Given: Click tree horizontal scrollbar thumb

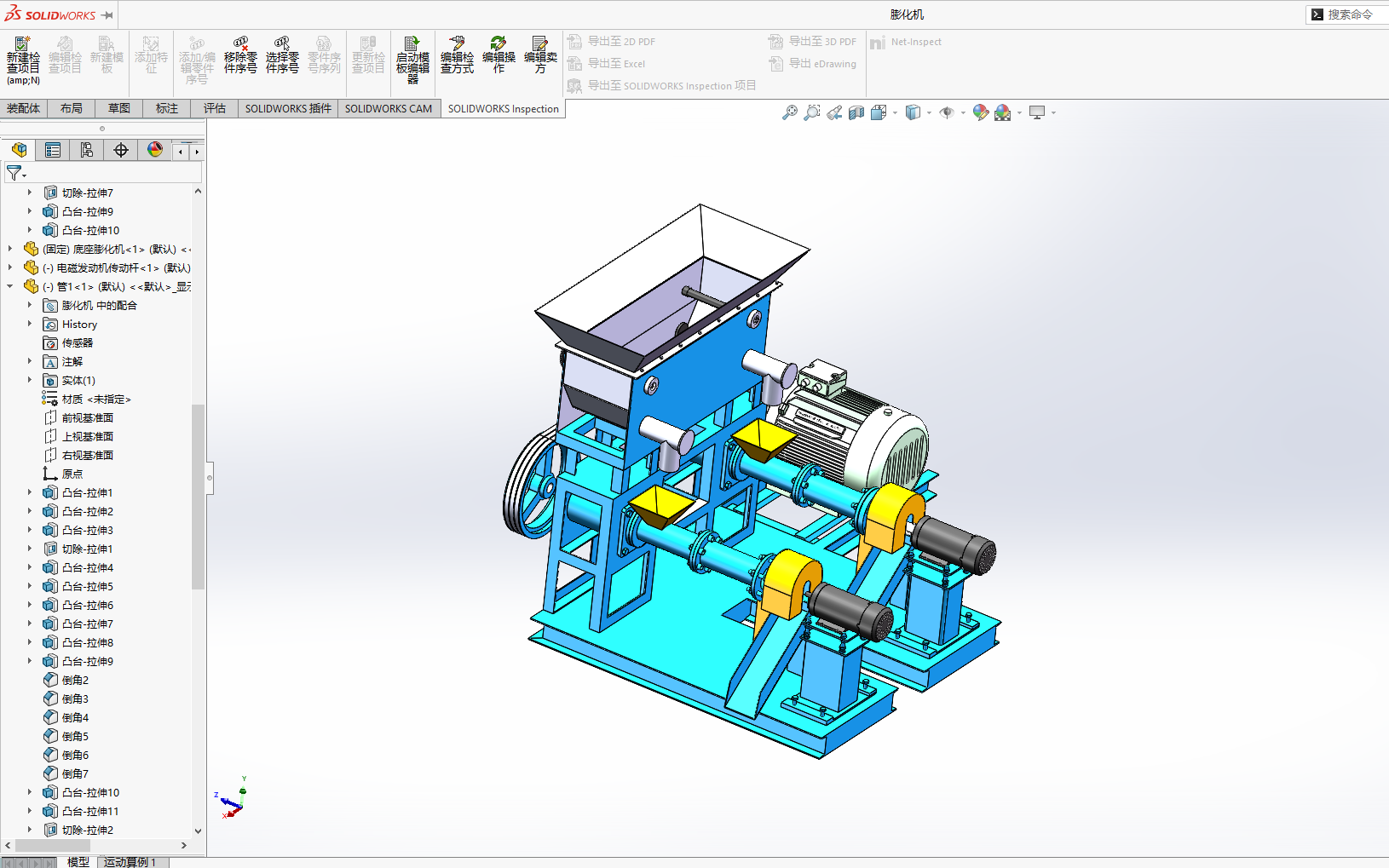Looking at the screenshot, I should (53, 845).
